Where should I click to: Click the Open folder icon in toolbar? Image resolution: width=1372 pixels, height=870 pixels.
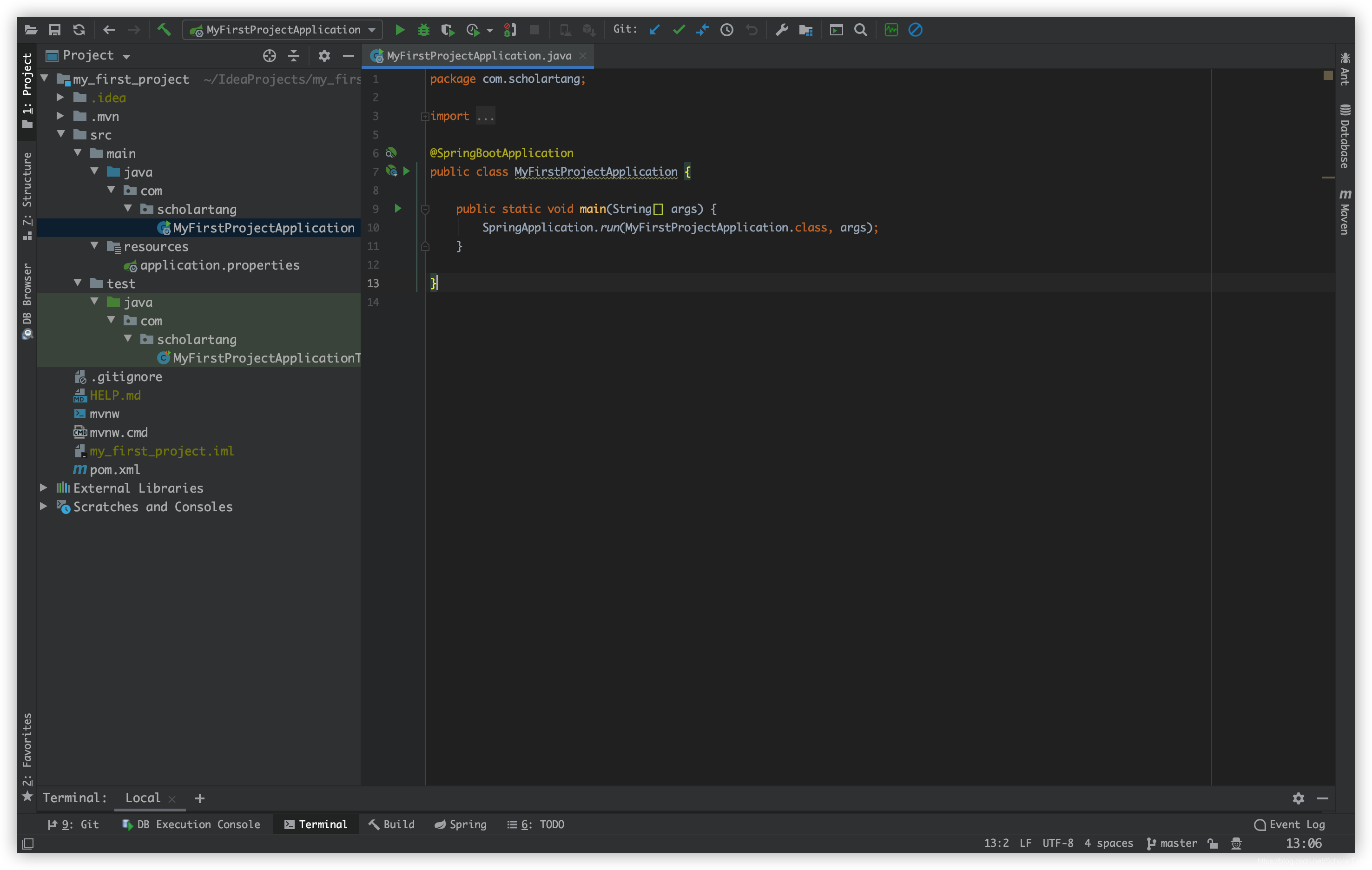[31, 30]
